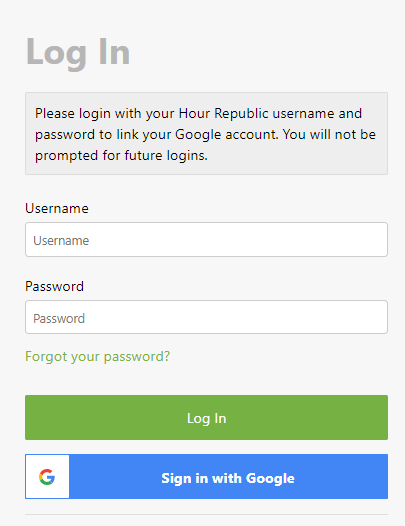Image resolution: width=405 pixels, height=526 pixels.
Task: Open the Forgot your password link
Action: [98, 356]
